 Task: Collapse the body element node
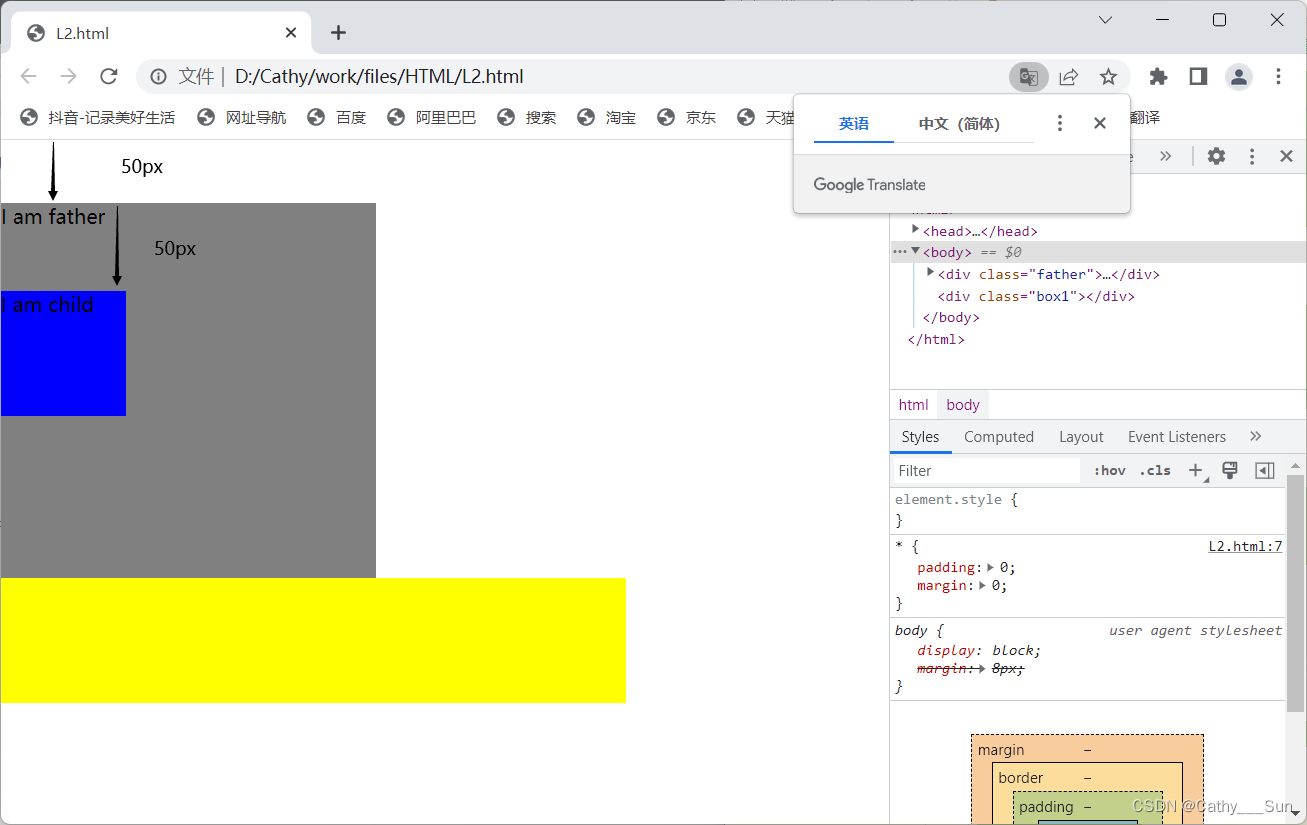pyautogui.click(x=915, y=251)
